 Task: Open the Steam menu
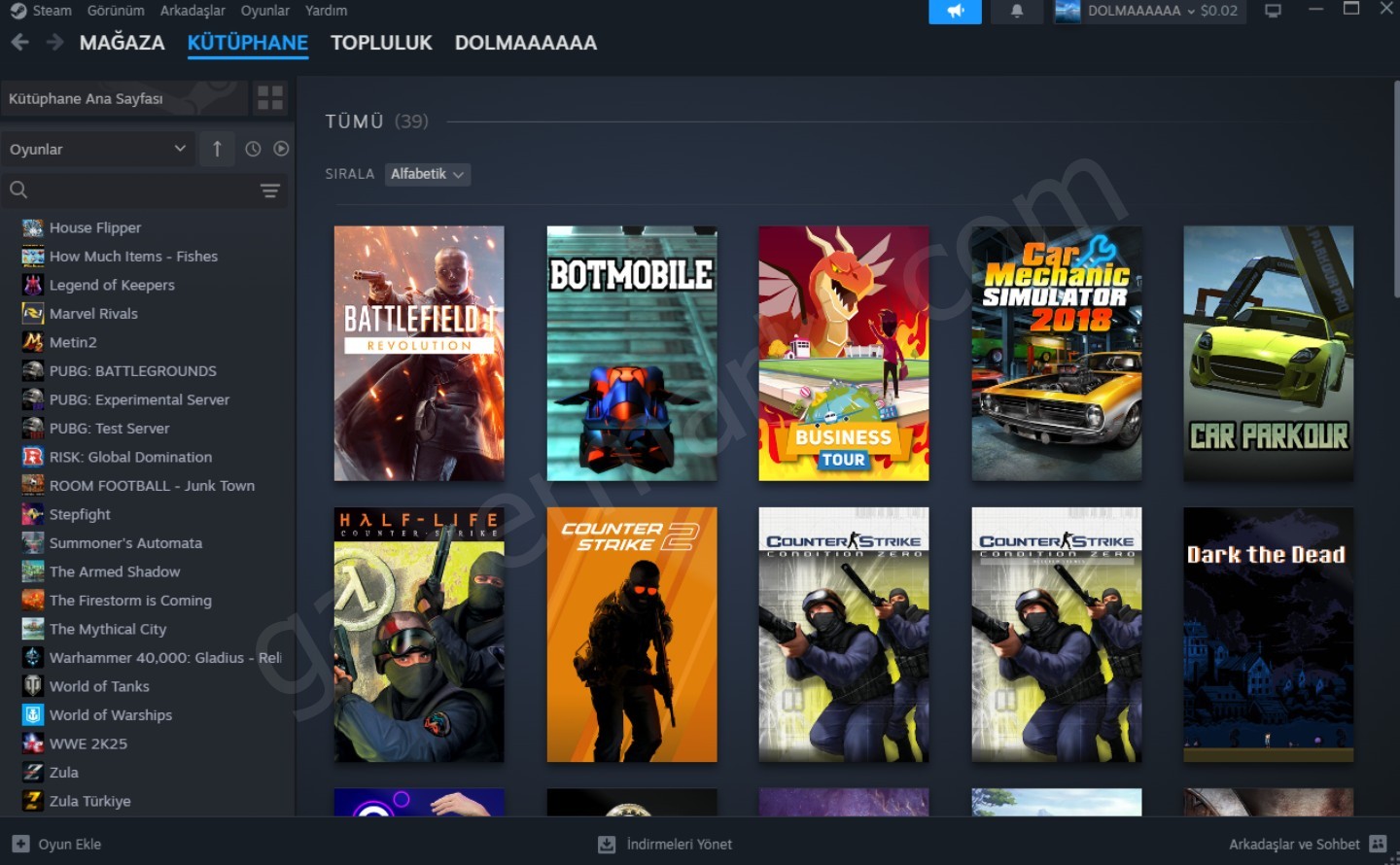pos(52,11)
